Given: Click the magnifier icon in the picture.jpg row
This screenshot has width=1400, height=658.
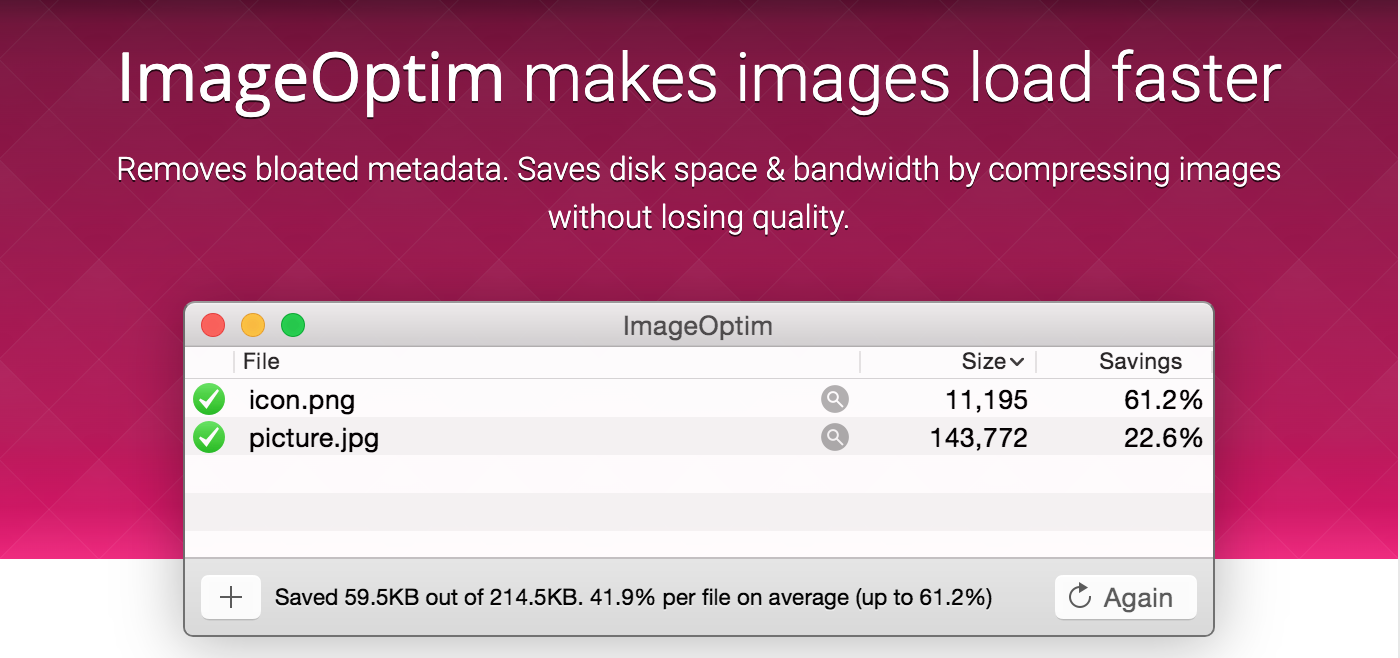Looking at the screenshot, I should coord(835,437).
